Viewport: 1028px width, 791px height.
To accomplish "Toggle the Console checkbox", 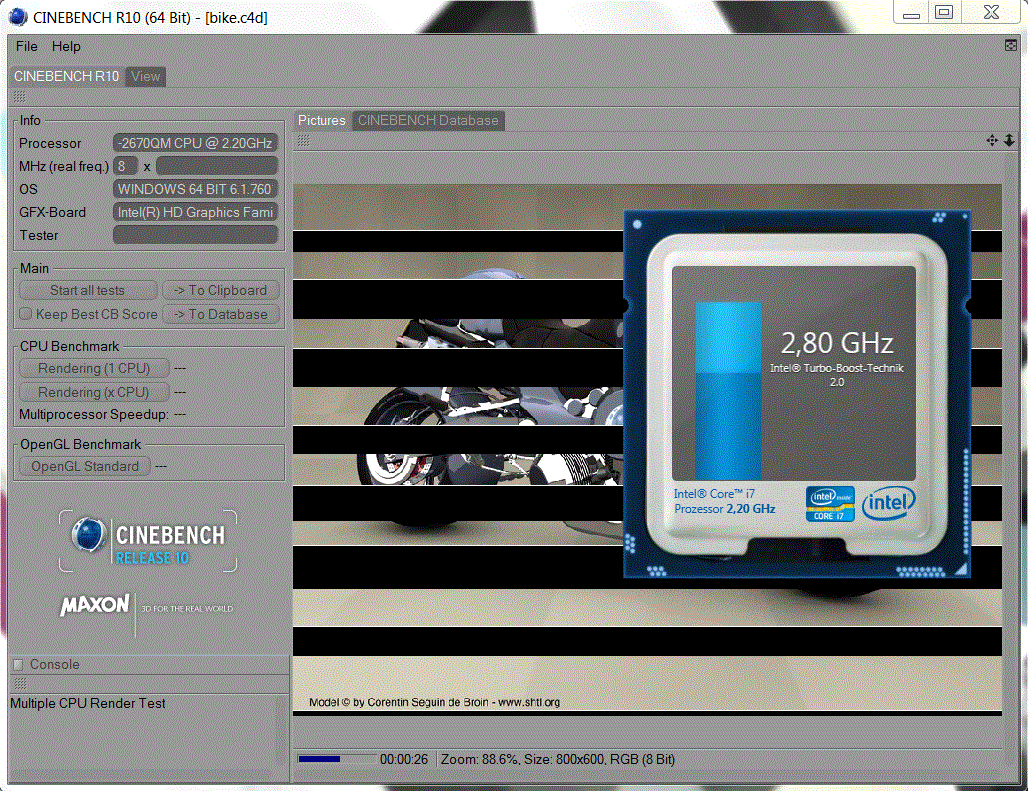I will [18, 665].
